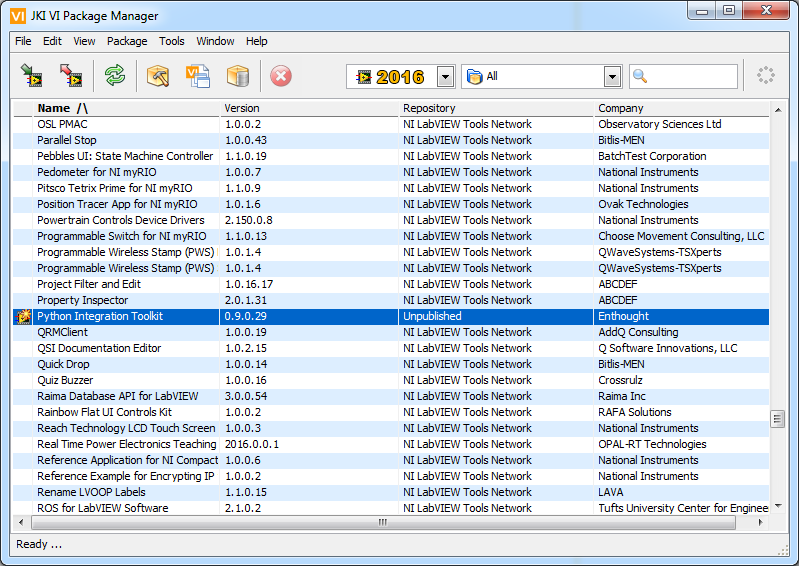Click the VI package configuration icon
799x566 pixels.
click(198, 76)
